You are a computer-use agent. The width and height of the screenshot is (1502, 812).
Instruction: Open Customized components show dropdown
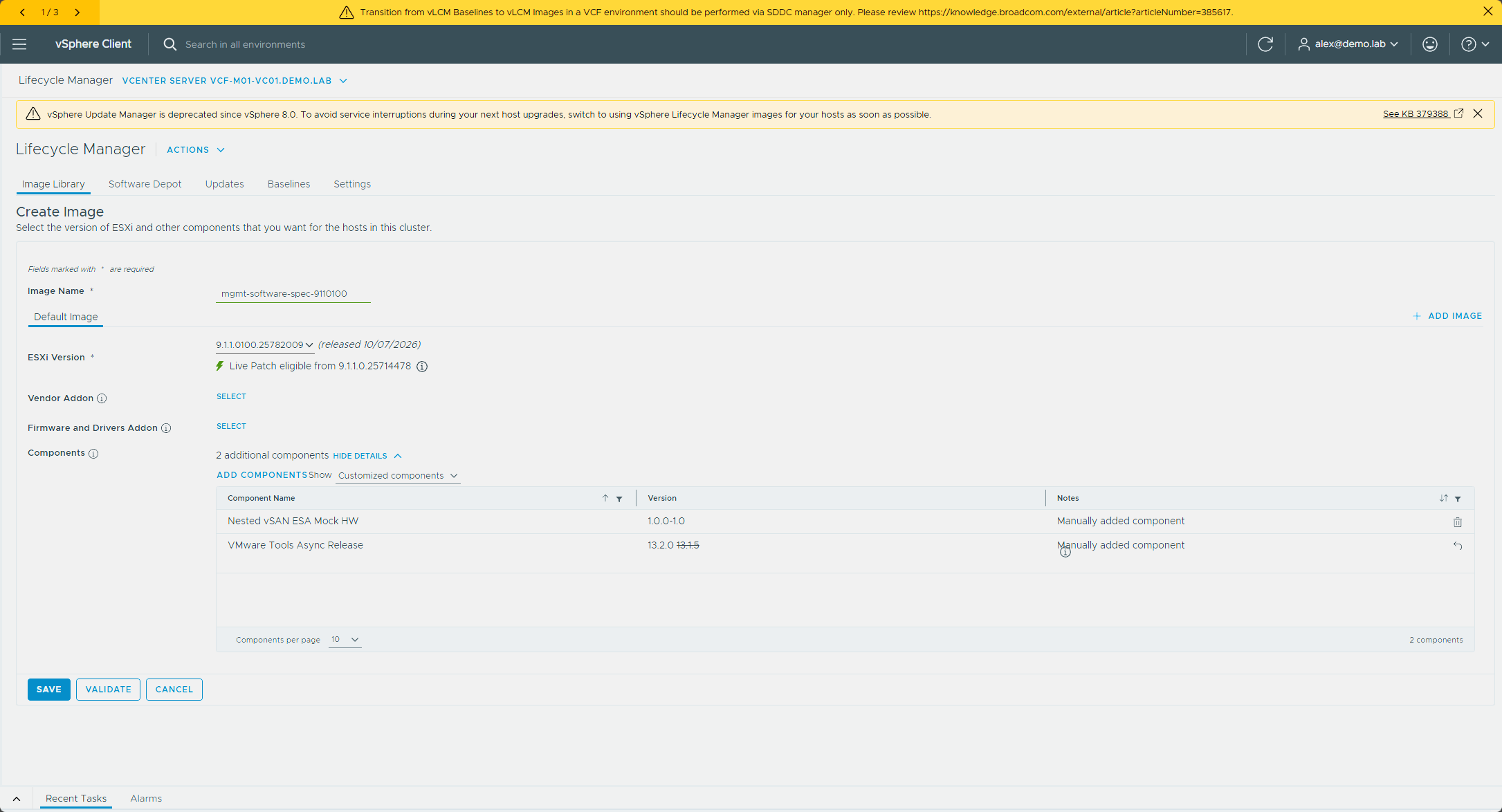click(x=398, y=476)
